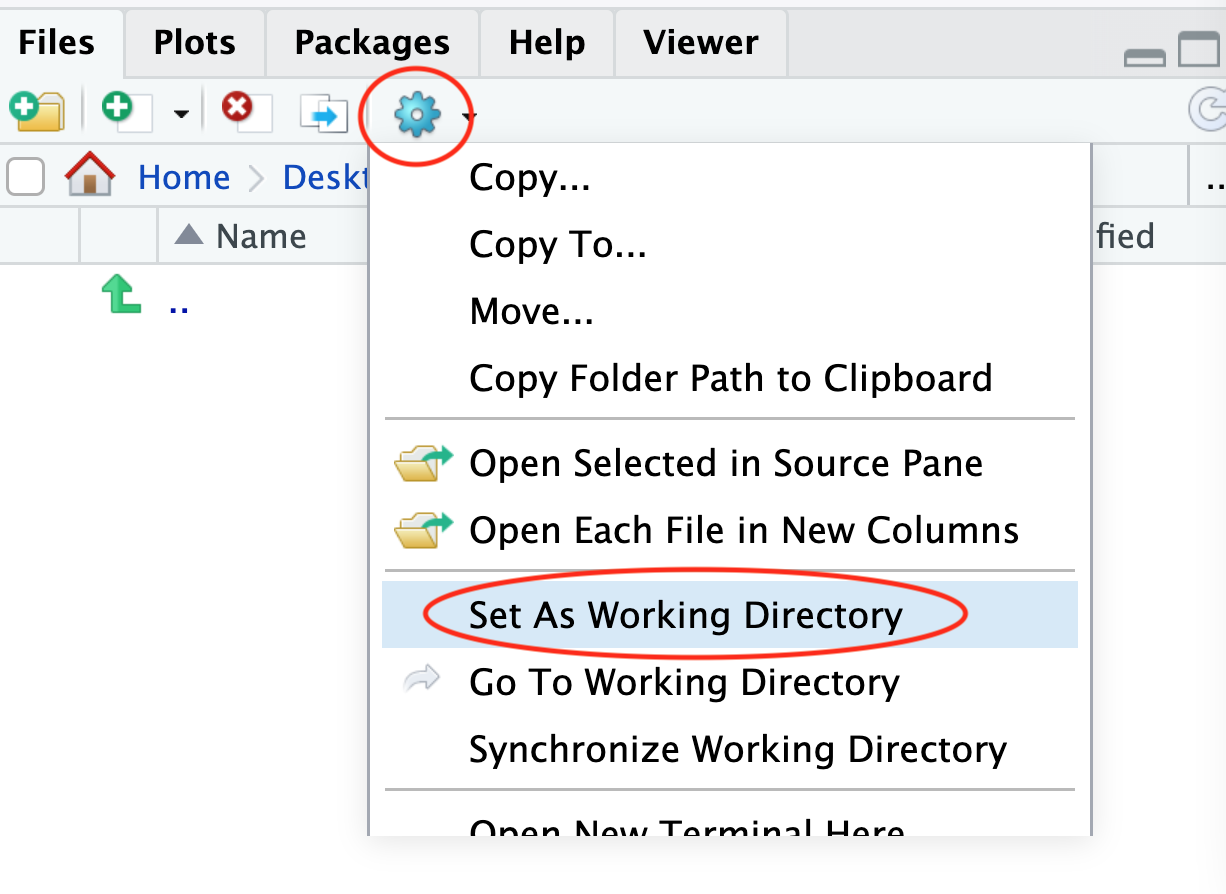The image size is (1226, 894).
Task: Open the New Blank File dropdown arrow
Action: [x=181, y=113]
